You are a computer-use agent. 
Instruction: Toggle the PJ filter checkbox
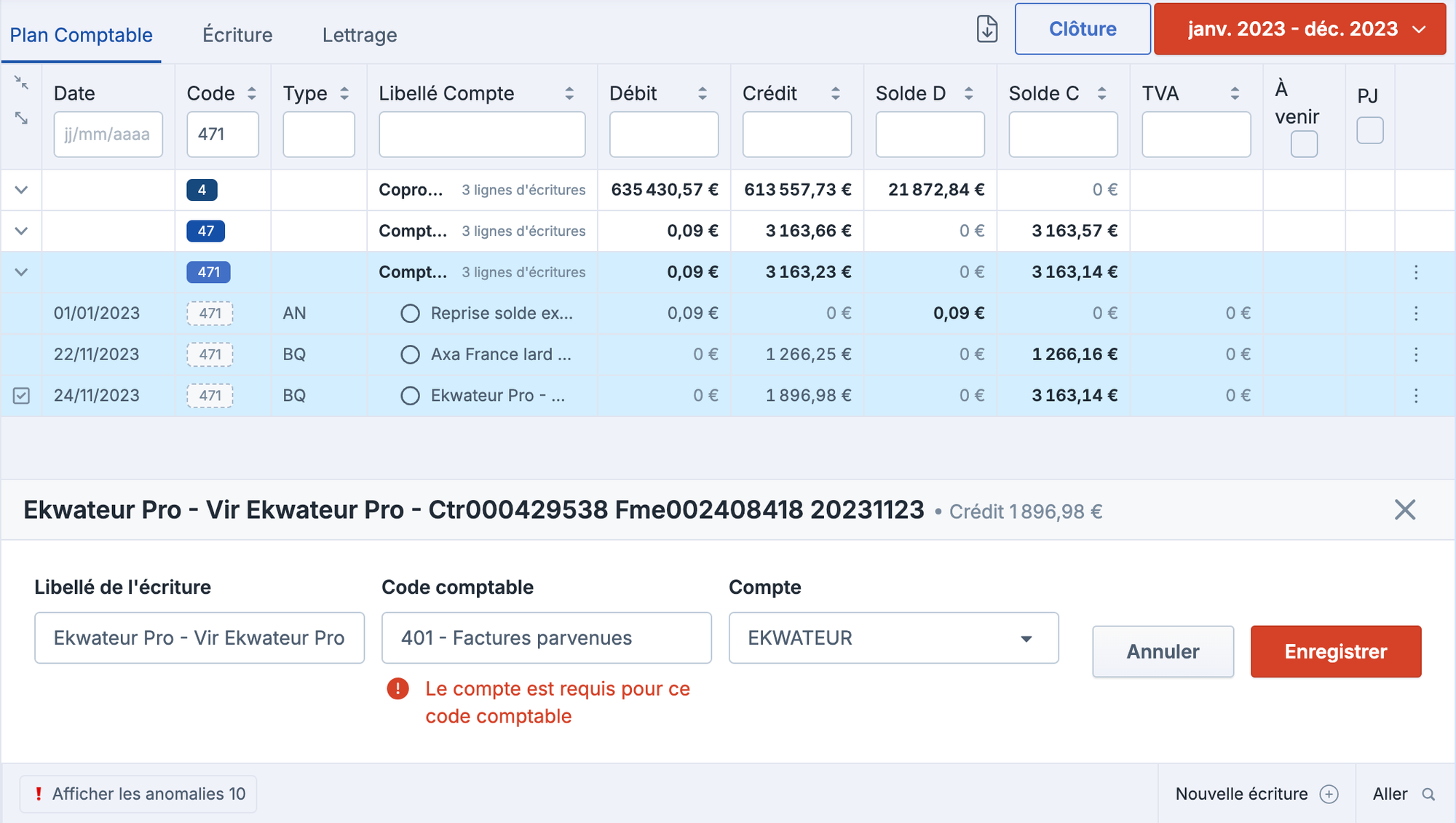tap(1370, 131)
